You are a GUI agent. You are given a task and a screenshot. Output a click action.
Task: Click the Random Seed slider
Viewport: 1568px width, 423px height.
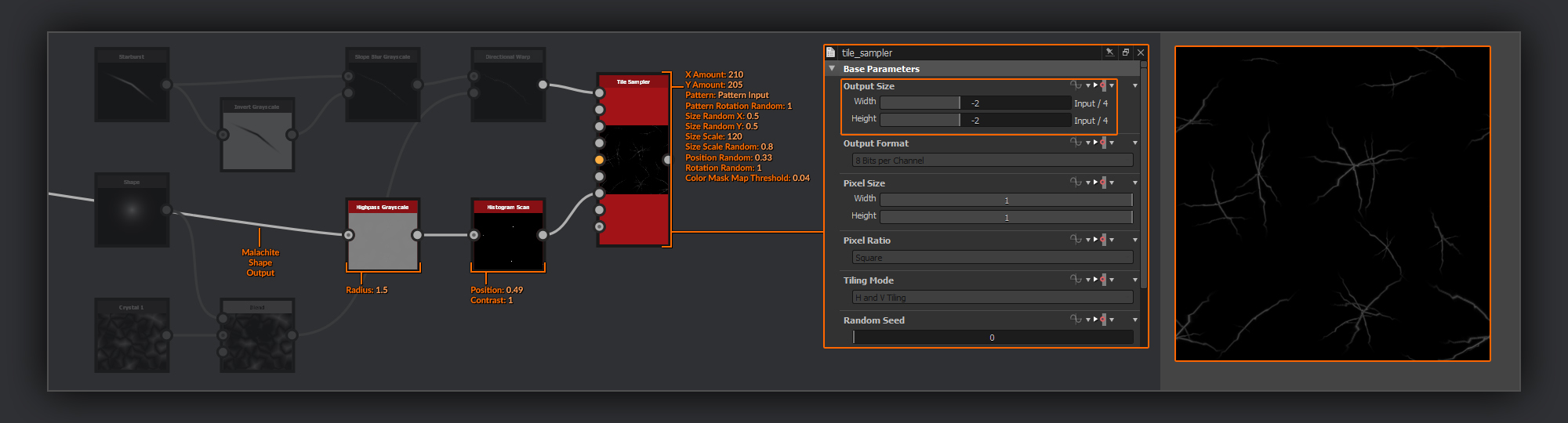pos(993,338)
